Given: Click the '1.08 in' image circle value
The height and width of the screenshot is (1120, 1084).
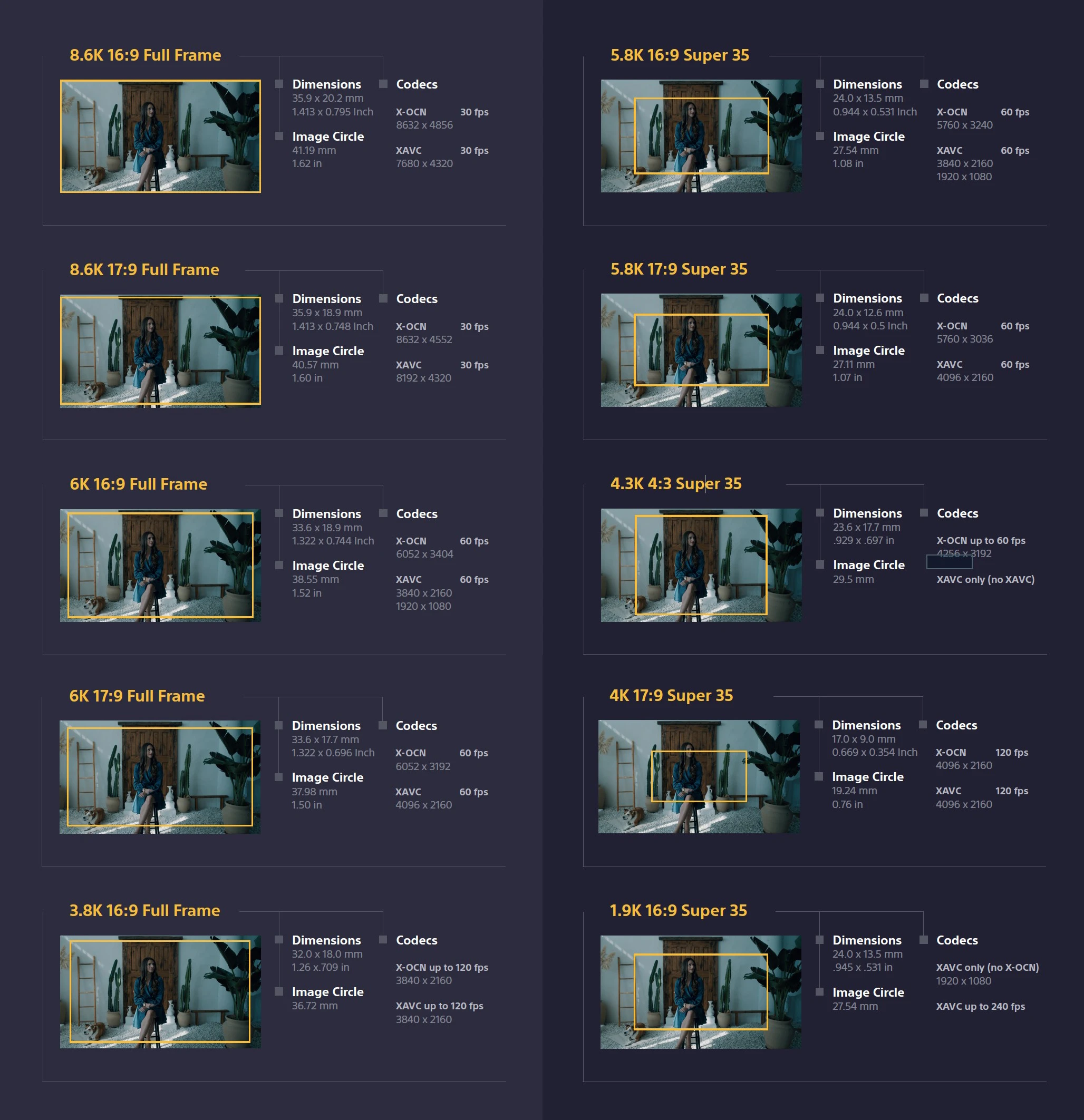Looking at the screenshot, I should click(x=848, y=163).
